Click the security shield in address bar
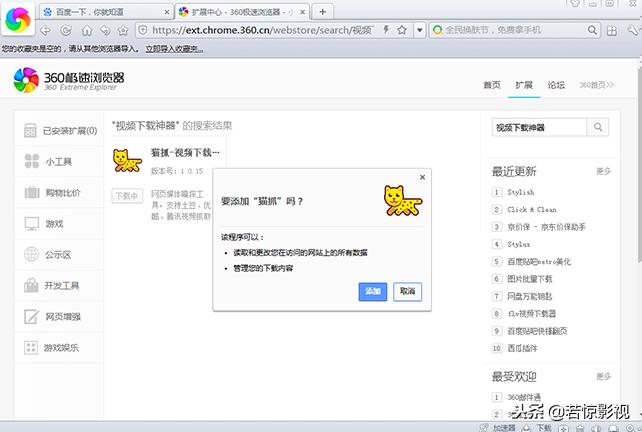The width and height of the screenshot is (642, 432). 143,30
